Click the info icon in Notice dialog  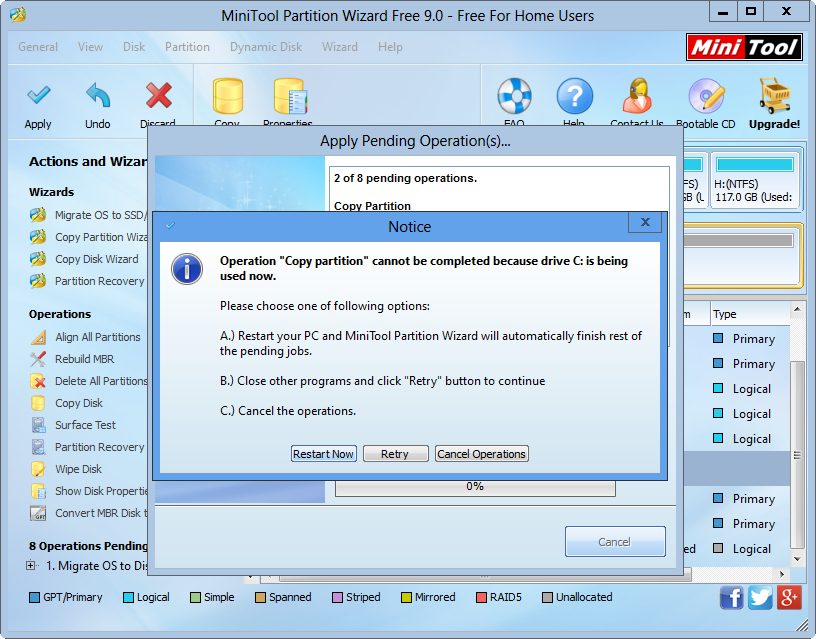coord(187,269)
